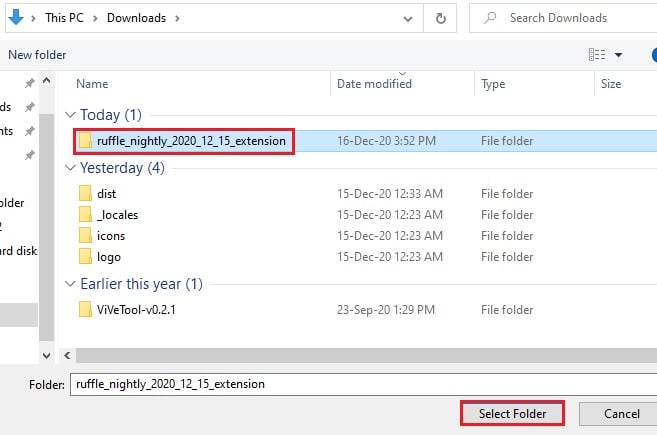Open the view options dropdown arrow
The image size is (657, 435).
(618, 55)
